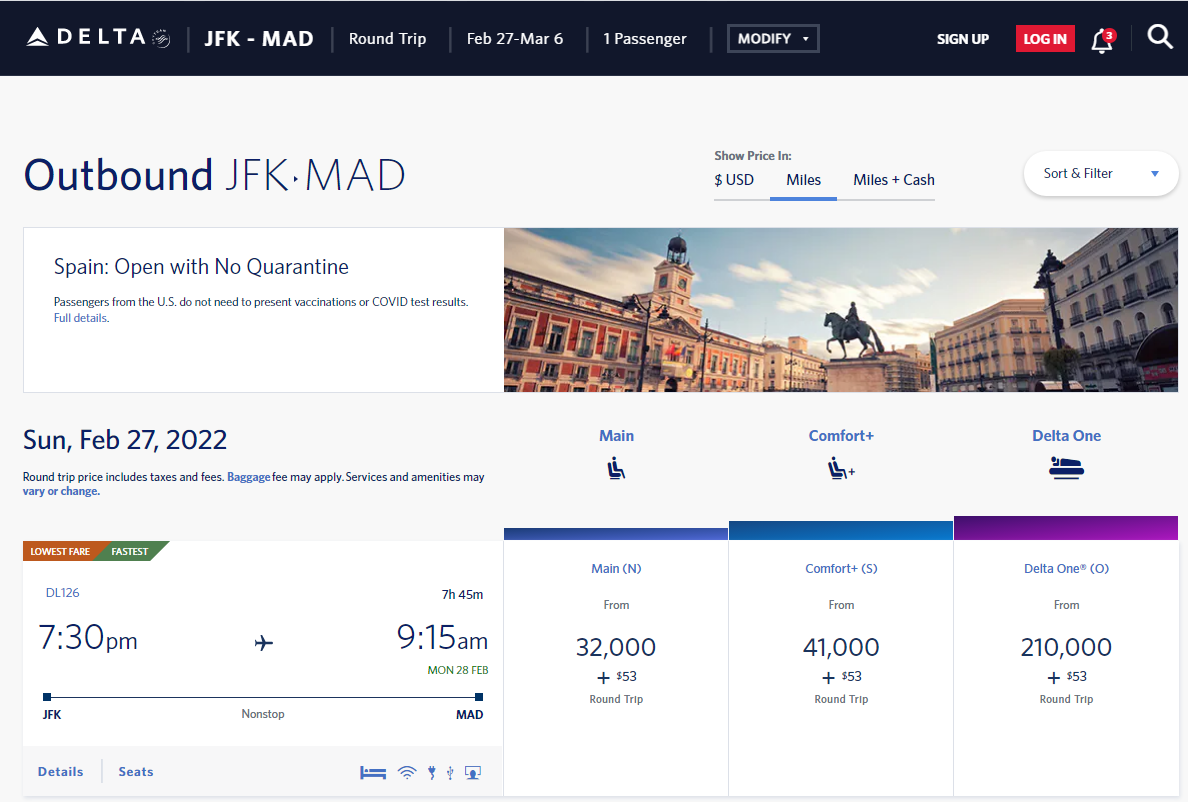Click the JFK - MAD route in header
The image size is (1188, 802).
click(x=259, y=39)
